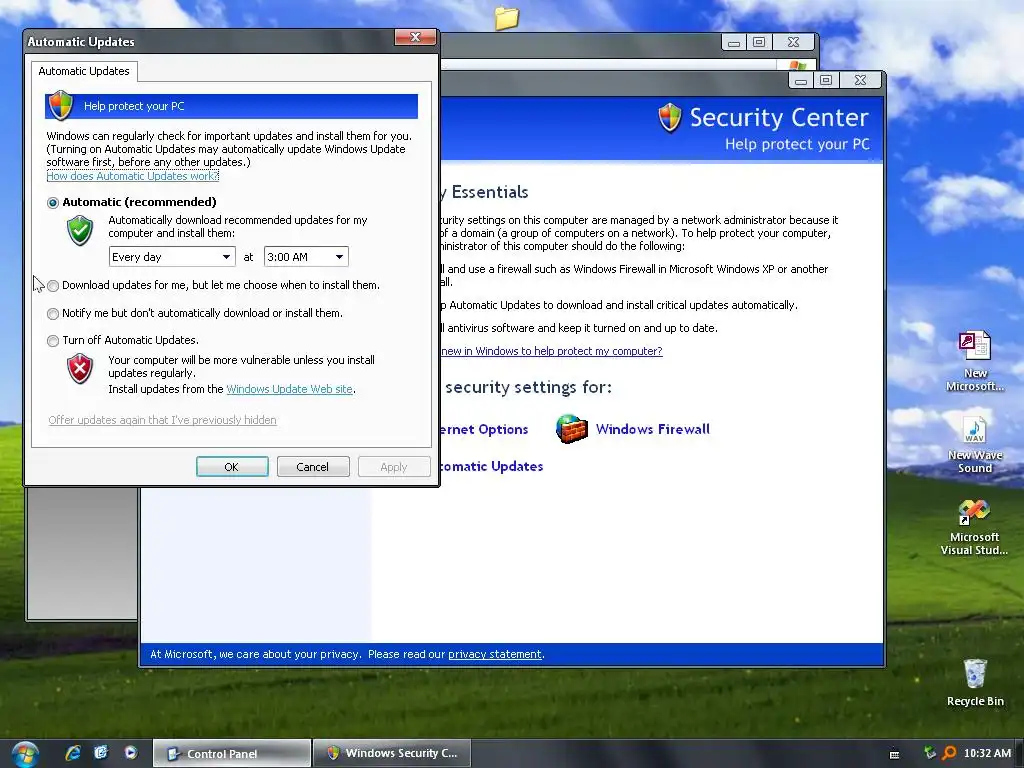The image size is (1024, 768).
Task: Click the shield icon in Help protect banner
Action: point(61,105)
